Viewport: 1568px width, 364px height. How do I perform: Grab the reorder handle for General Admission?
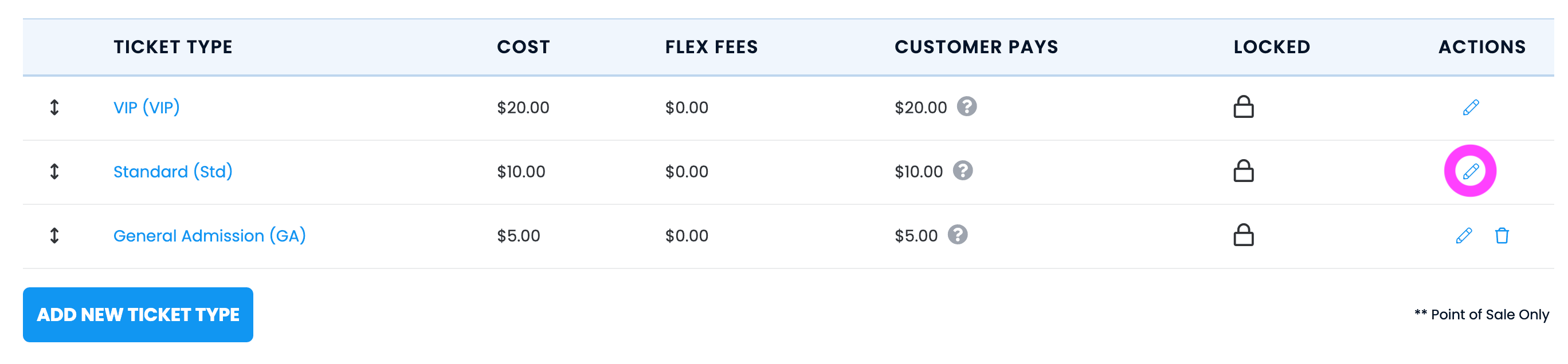pos(54,235)
